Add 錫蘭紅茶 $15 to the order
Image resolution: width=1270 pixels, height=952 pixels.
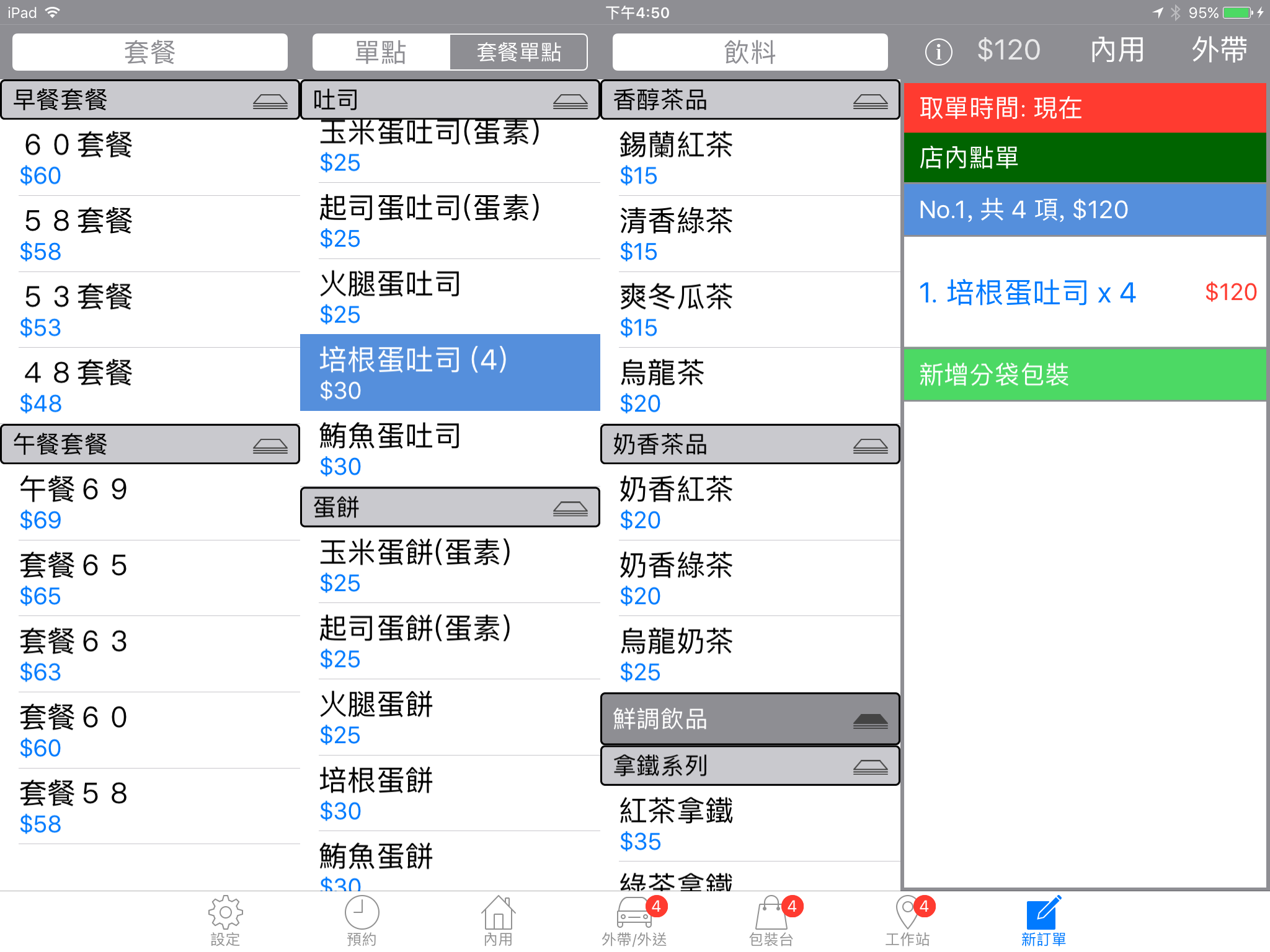(750, 158)
